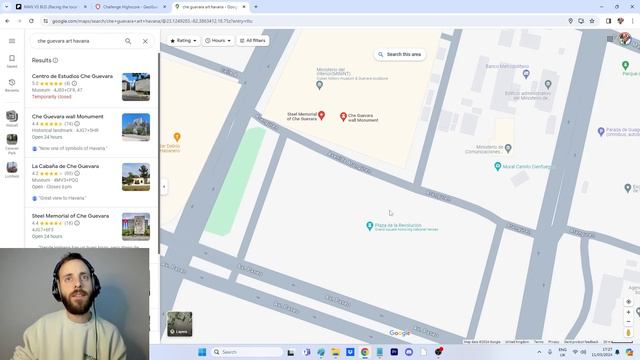
Task: Switch to the first browser tab
Action: pyautogui.click(x=51, y=7)
